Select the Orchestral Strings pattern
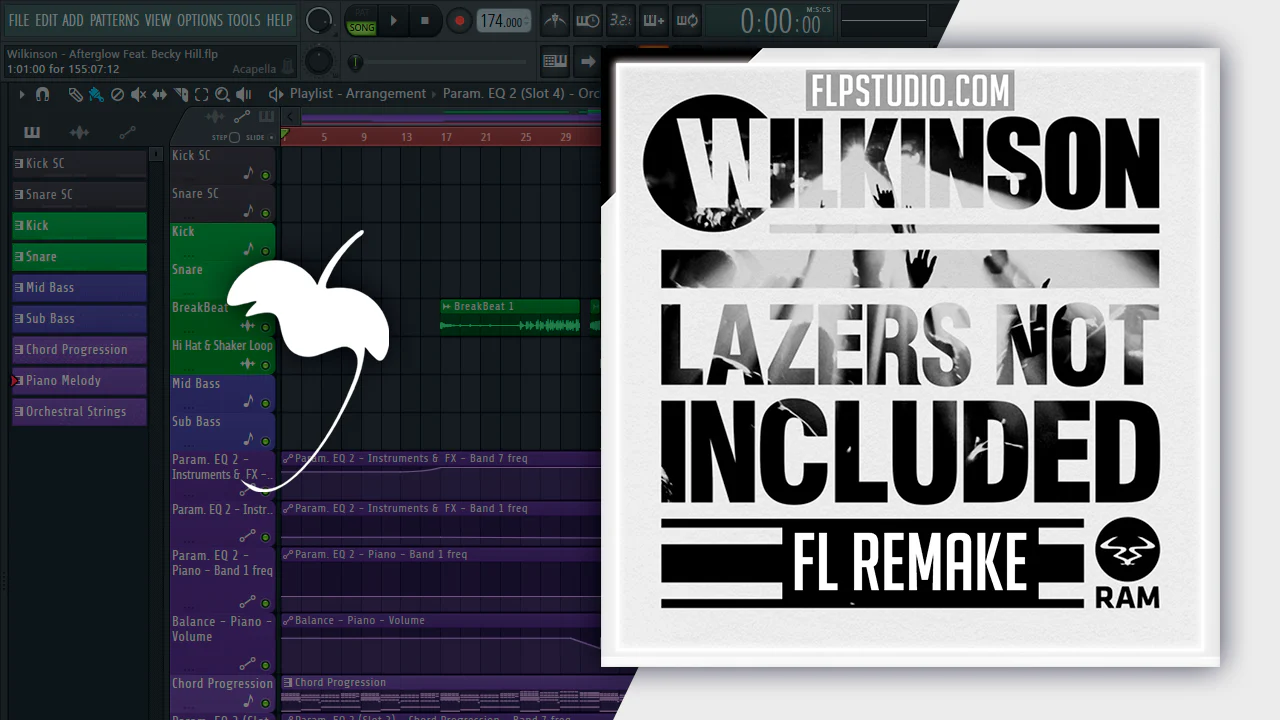This screenshot has height=720, width=1280. click(x=79, y=411)
